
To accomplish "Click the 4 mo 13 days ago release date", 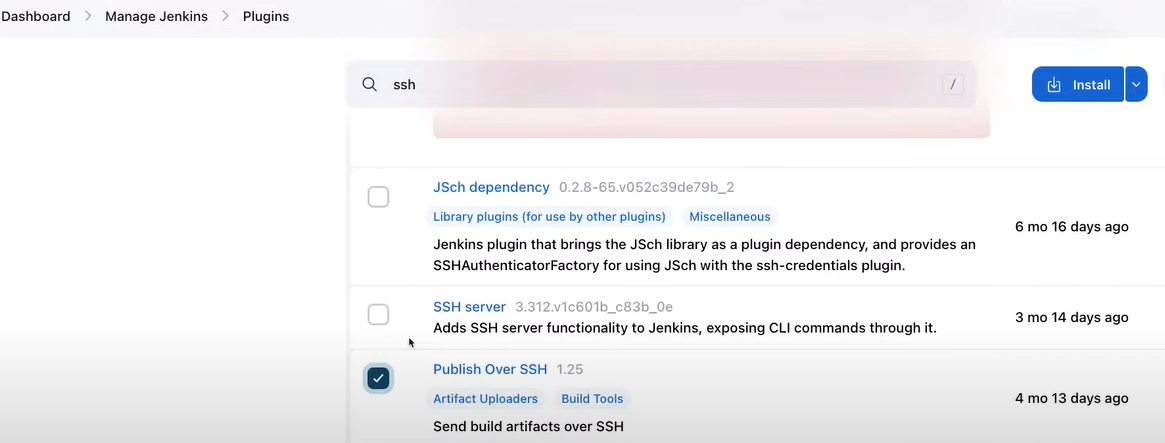I will (x=1071, y=398).
